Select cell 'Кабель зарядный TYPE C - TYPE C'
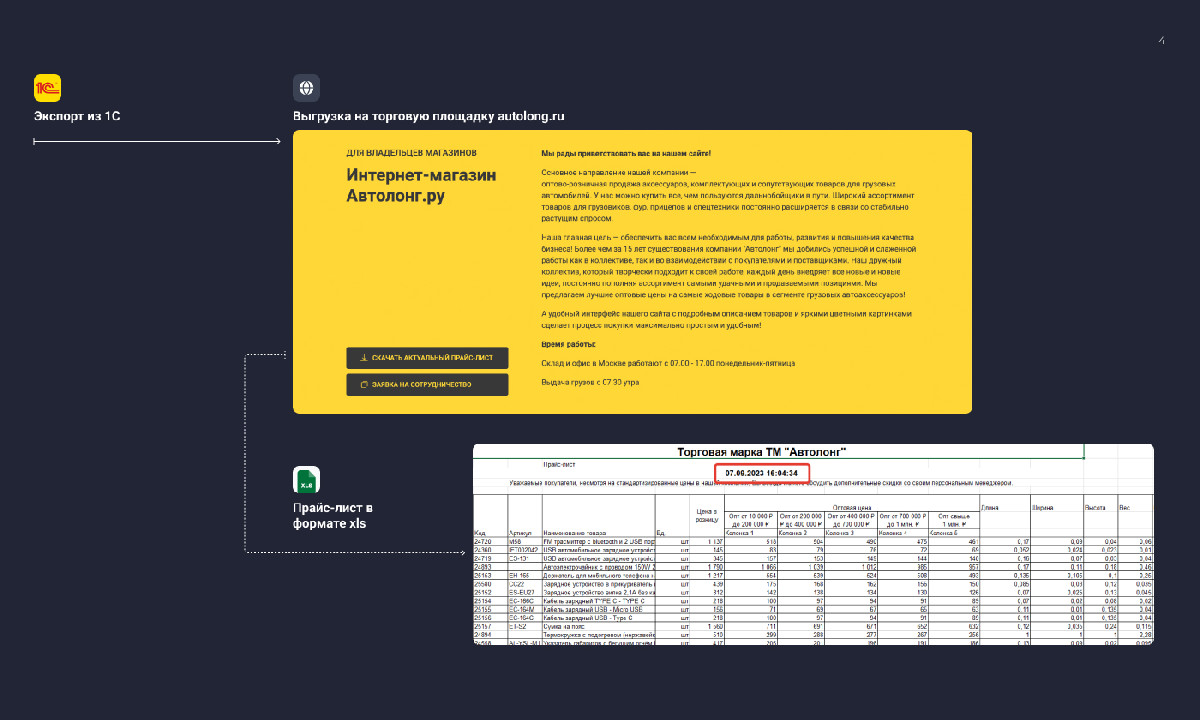 click(x=599, y=601)
